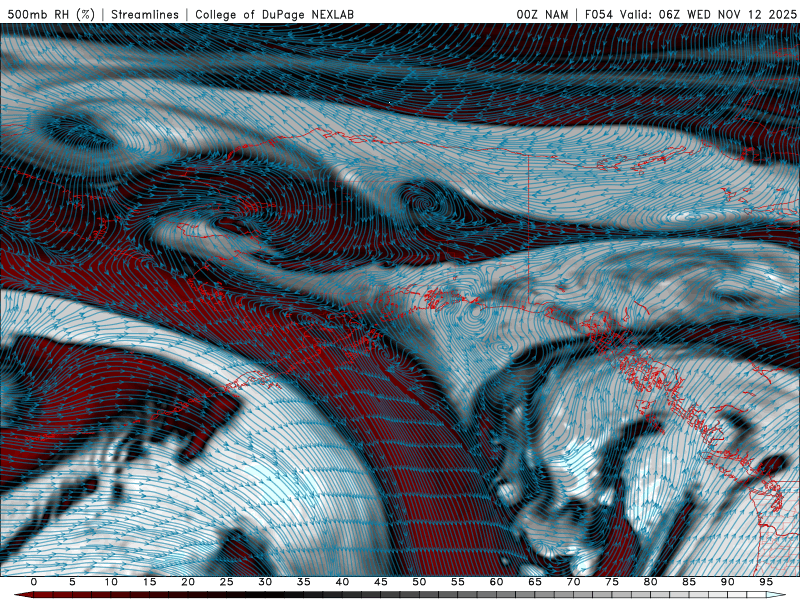Select the "Streamlines" label in header

[145, 14]
